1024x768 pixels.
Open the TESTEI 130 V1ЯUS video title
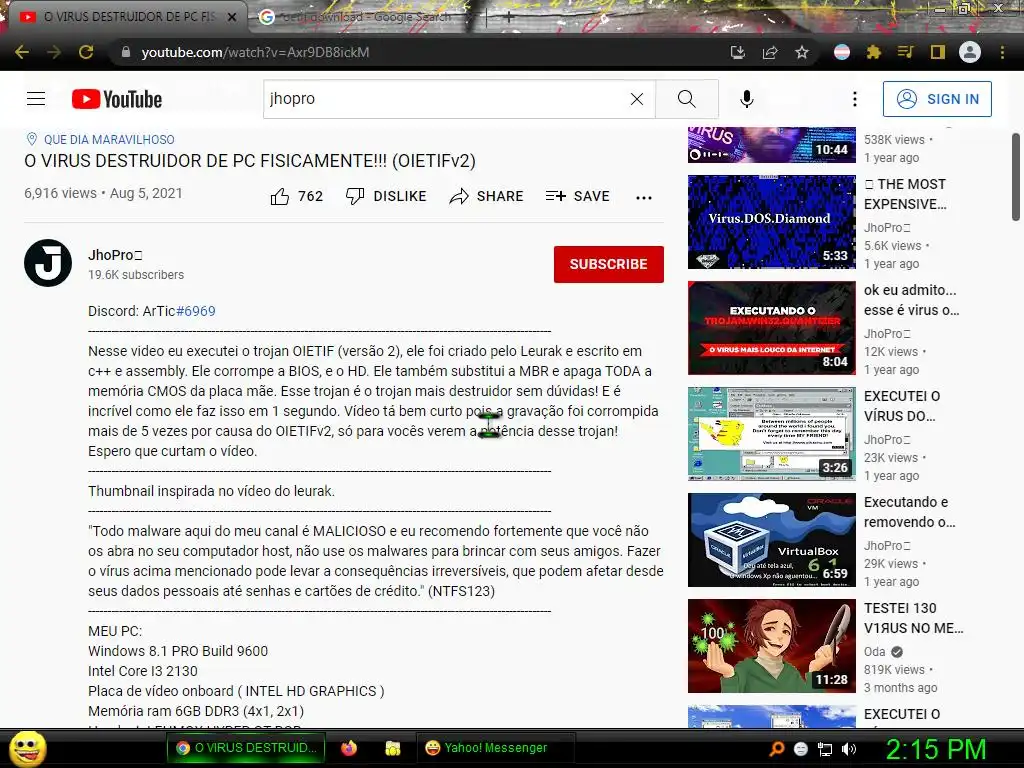coord(914,618)
